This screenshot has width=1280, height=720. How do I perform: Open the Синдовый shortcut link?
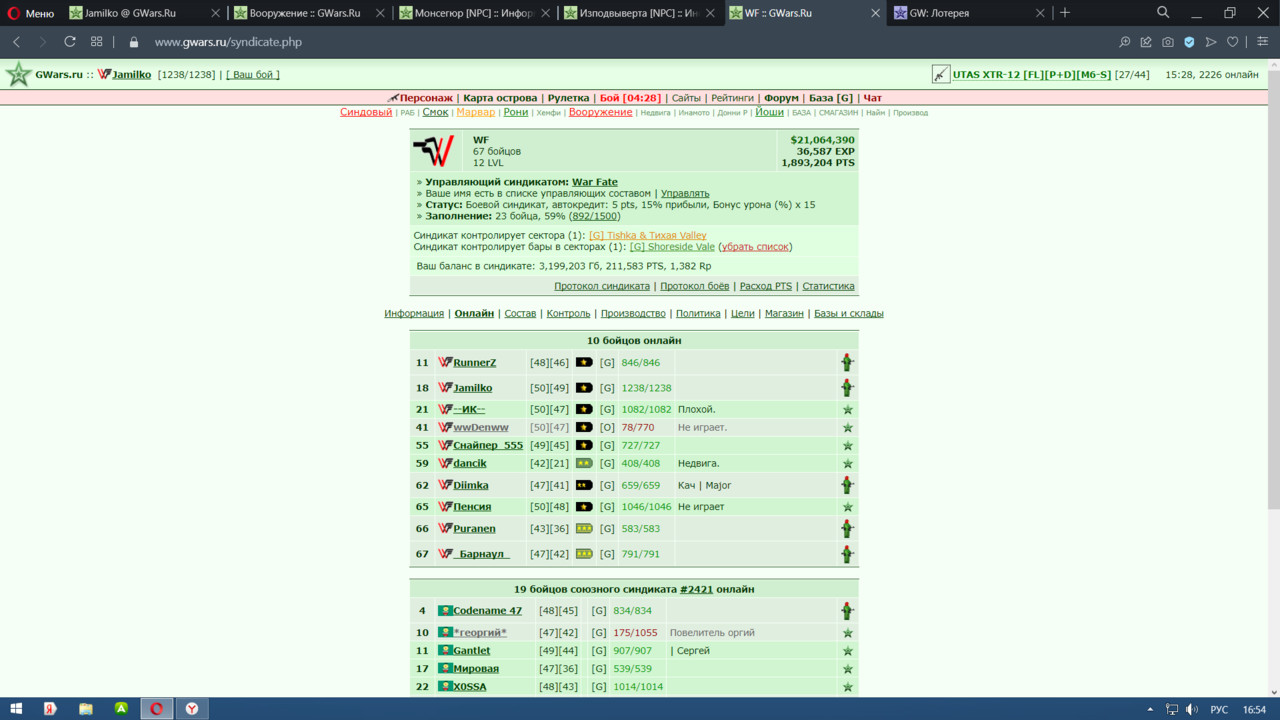tap(366, 112)
